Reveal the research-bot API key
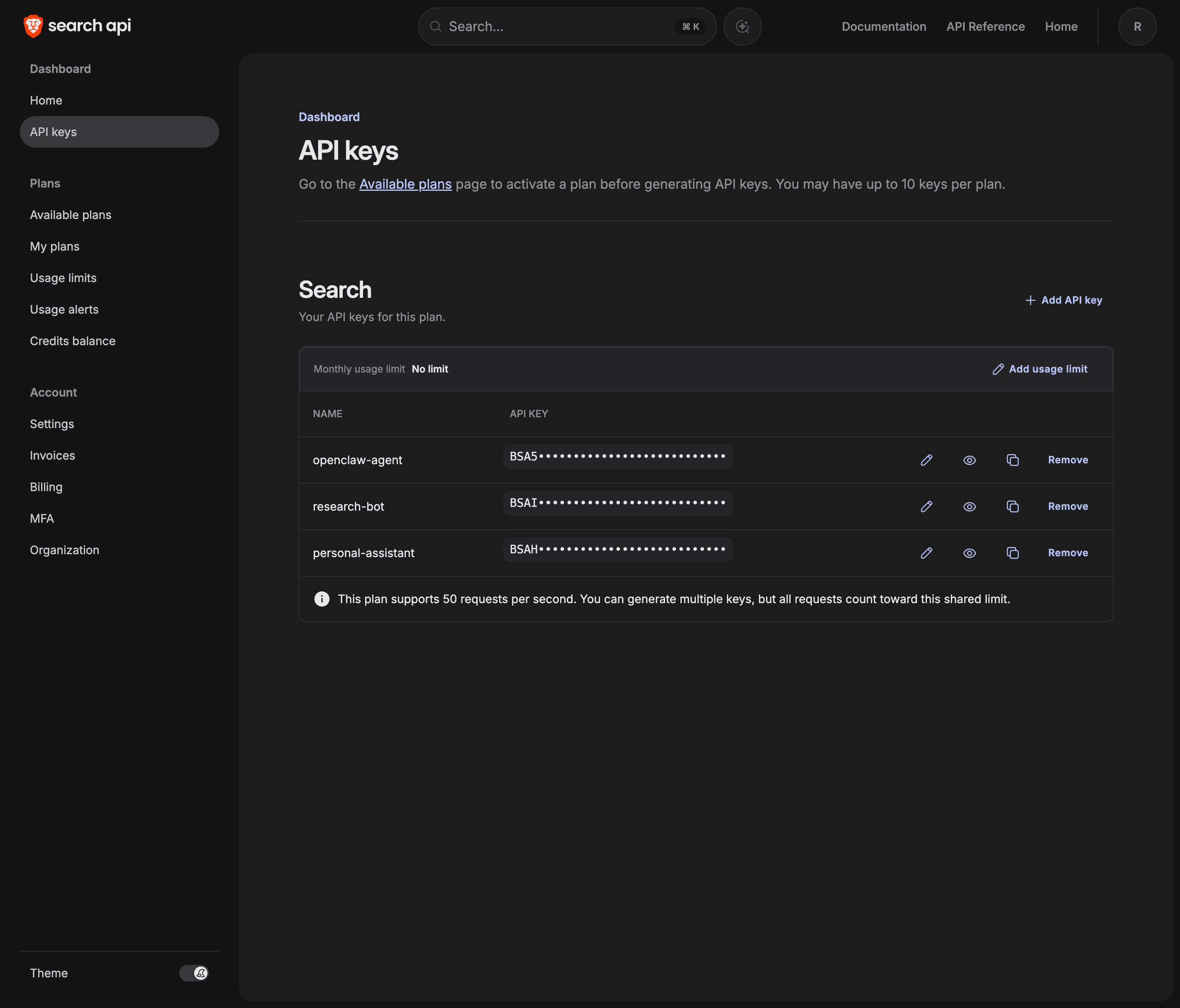 pos(969,507)
